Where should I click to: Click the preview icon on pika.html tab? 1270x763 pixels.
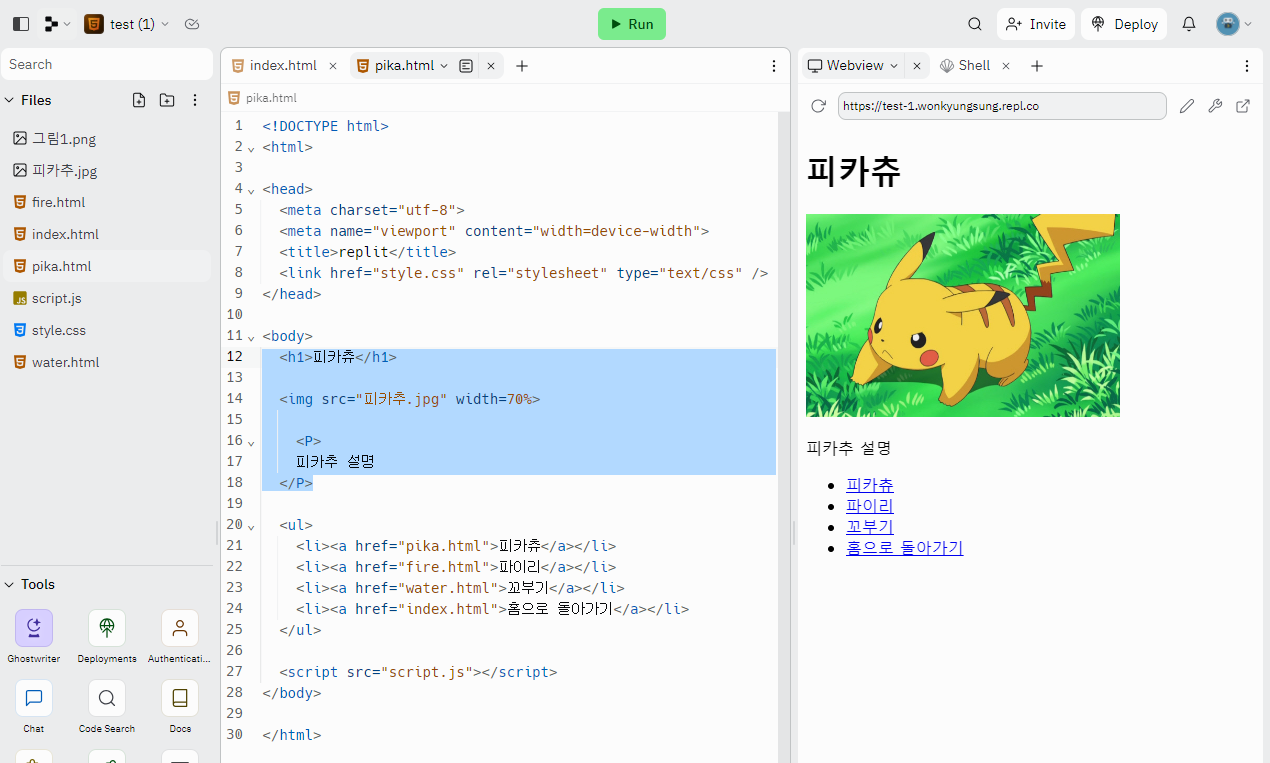pos(466,66)
